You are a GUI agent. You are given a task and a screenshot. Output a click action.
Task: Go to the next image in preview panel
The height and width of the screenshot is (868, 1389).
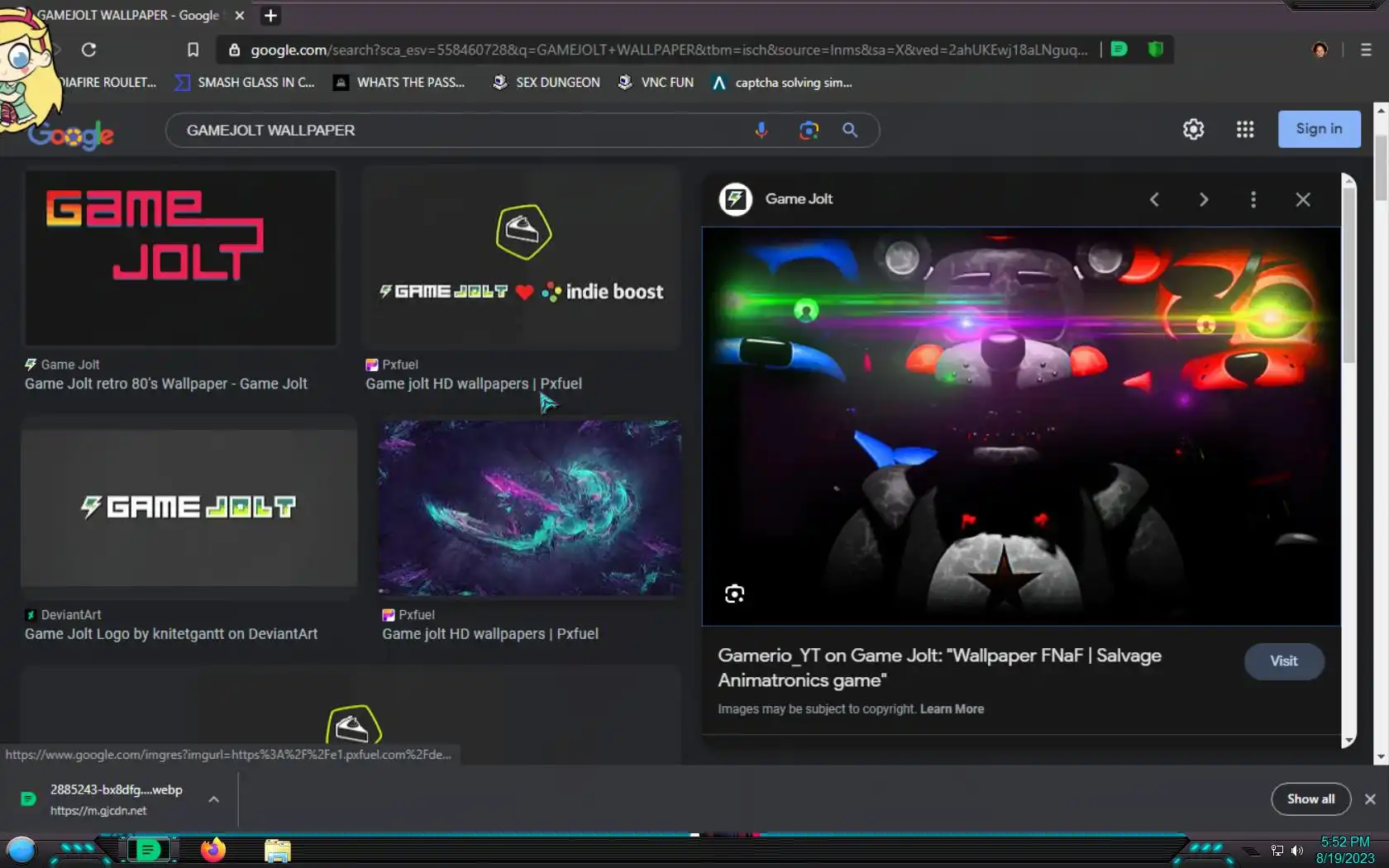[x=1204, y=199]
